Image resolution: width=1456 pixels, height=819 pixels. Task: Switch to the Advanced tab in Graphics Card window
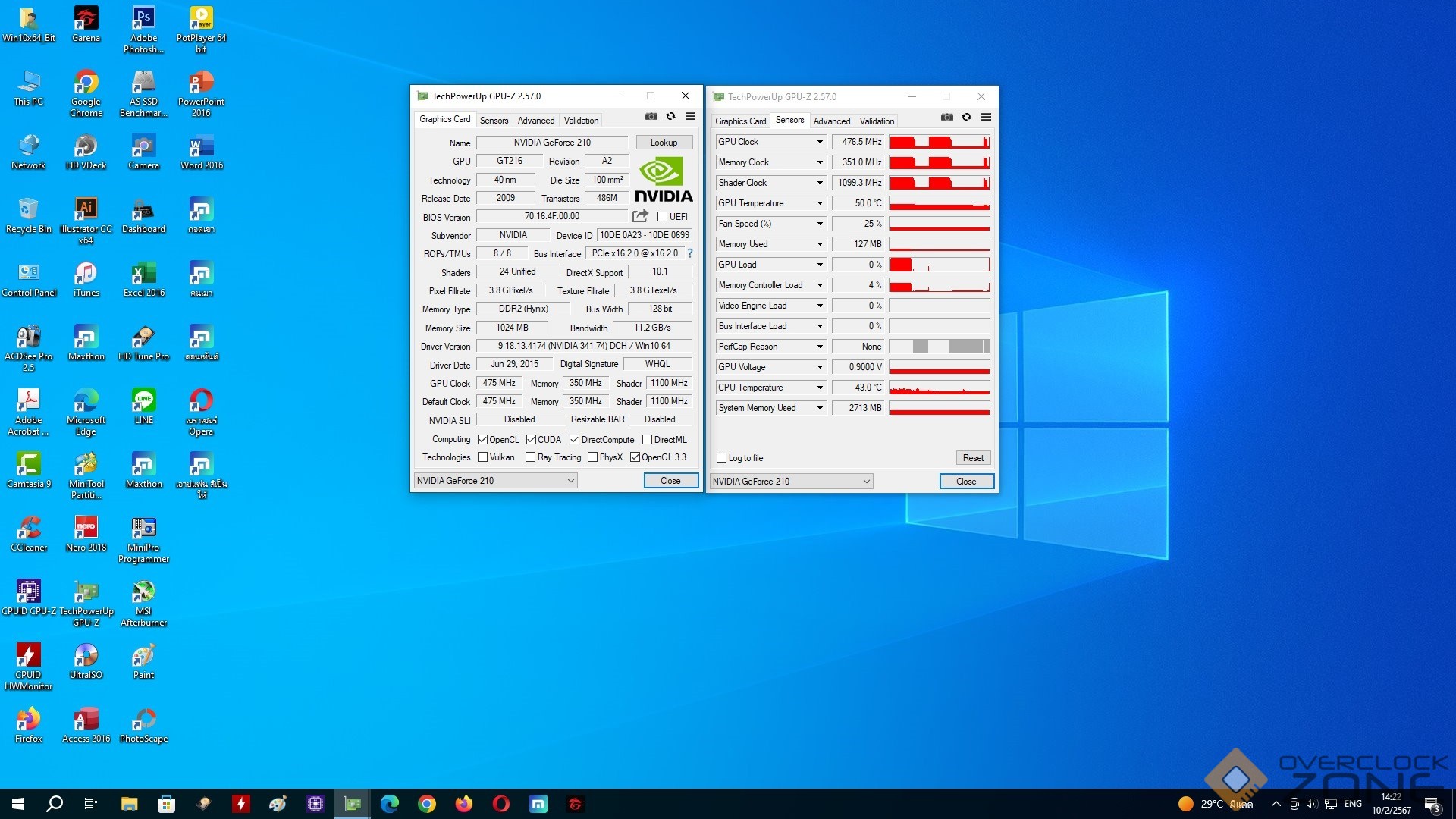click(x=535, y=121)
